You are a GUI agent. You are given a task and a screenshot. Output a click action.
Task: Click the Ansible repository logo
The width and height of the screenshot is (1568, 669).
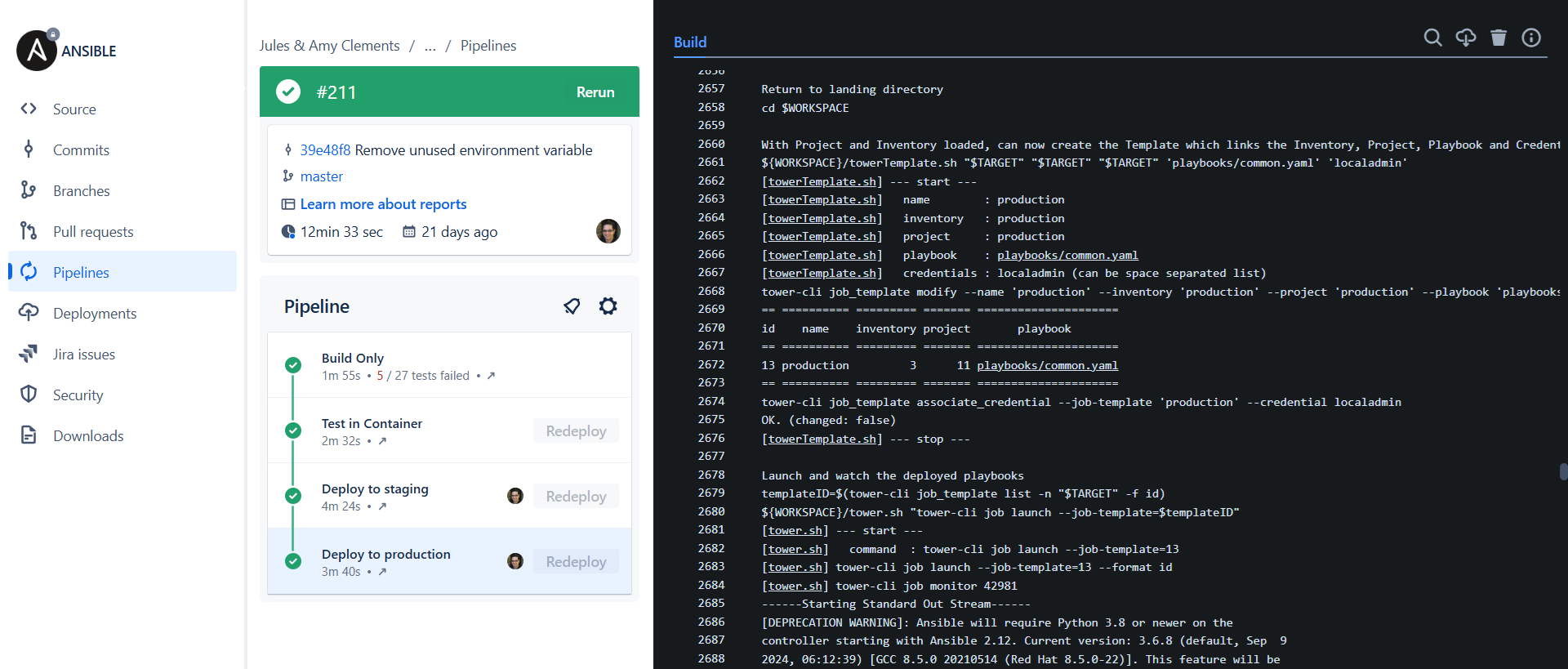37,51
